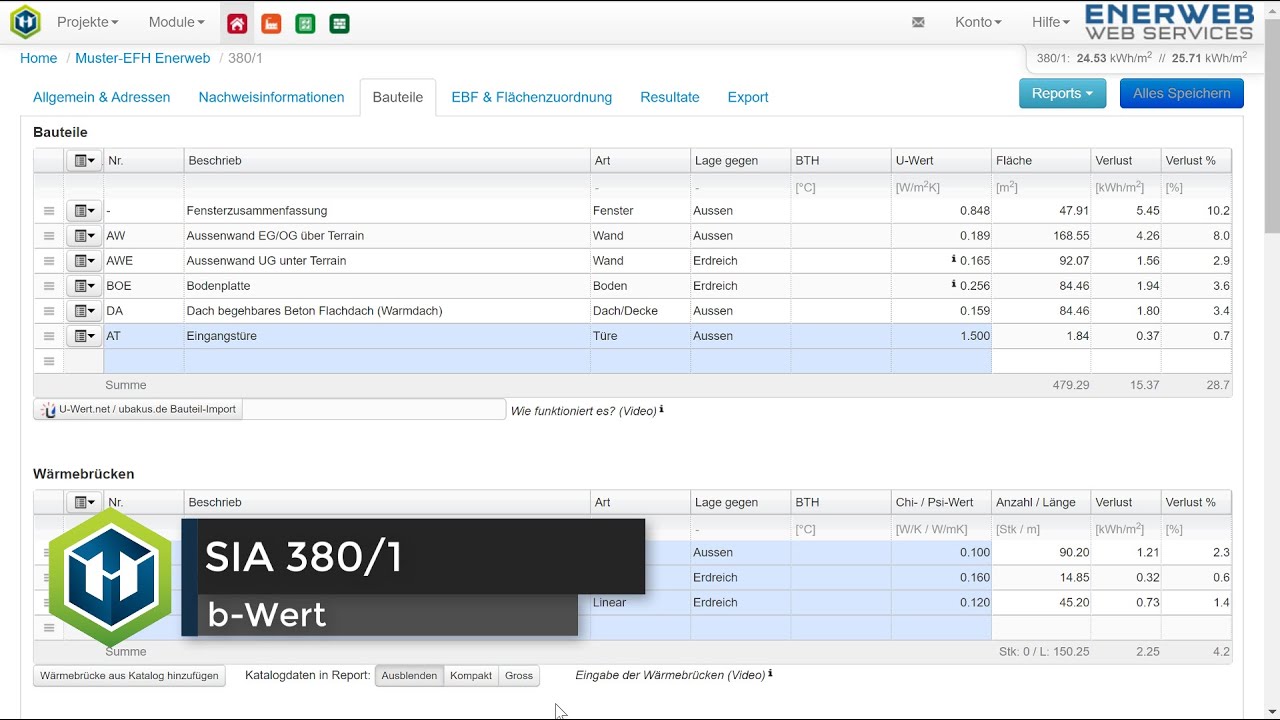The width and height of the screenshot is (1280, 720).
Task: Open the red home module icon
Action: [236, 23]
